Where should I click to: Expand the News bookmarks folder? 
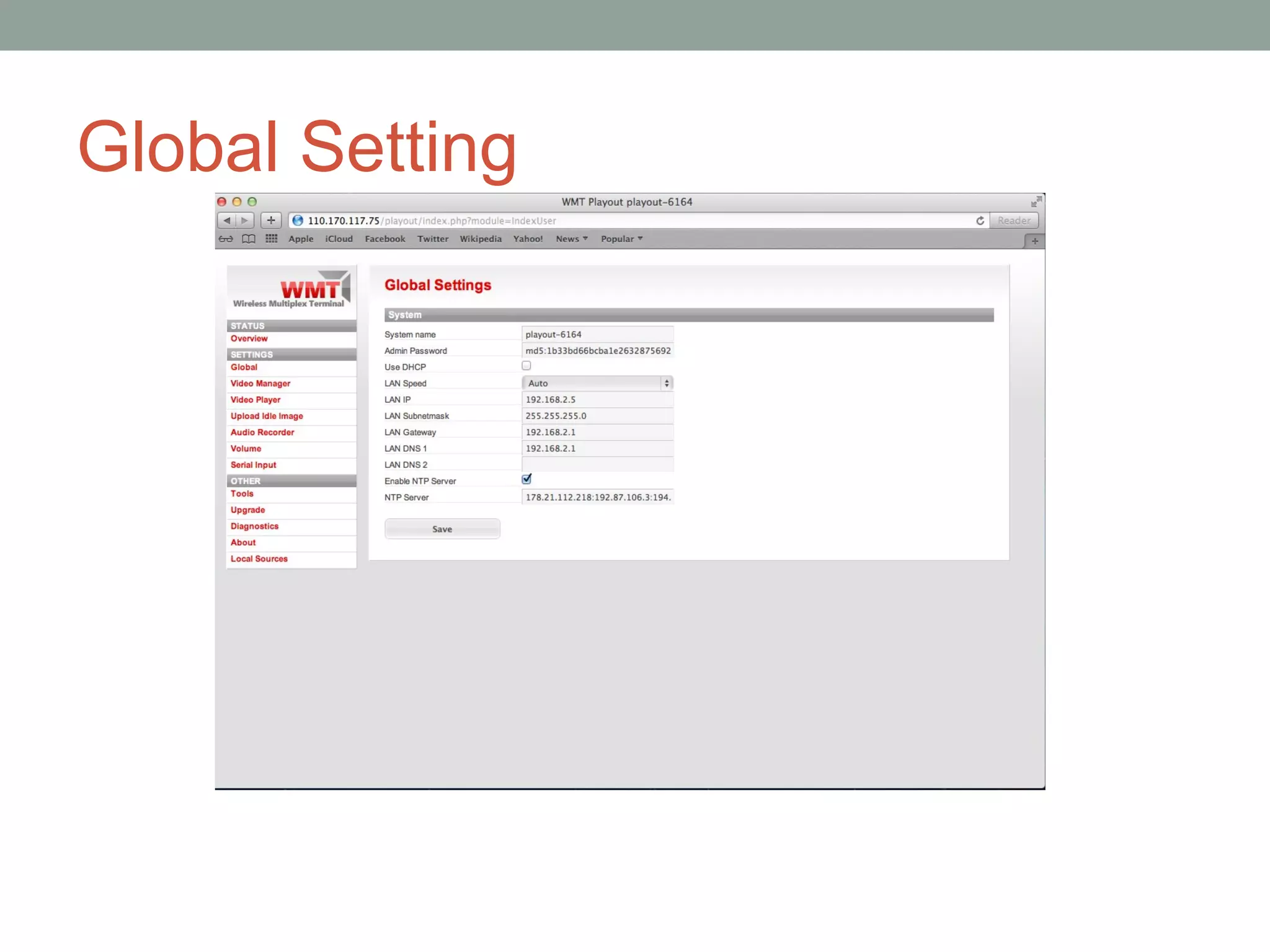tap(572, 239)
